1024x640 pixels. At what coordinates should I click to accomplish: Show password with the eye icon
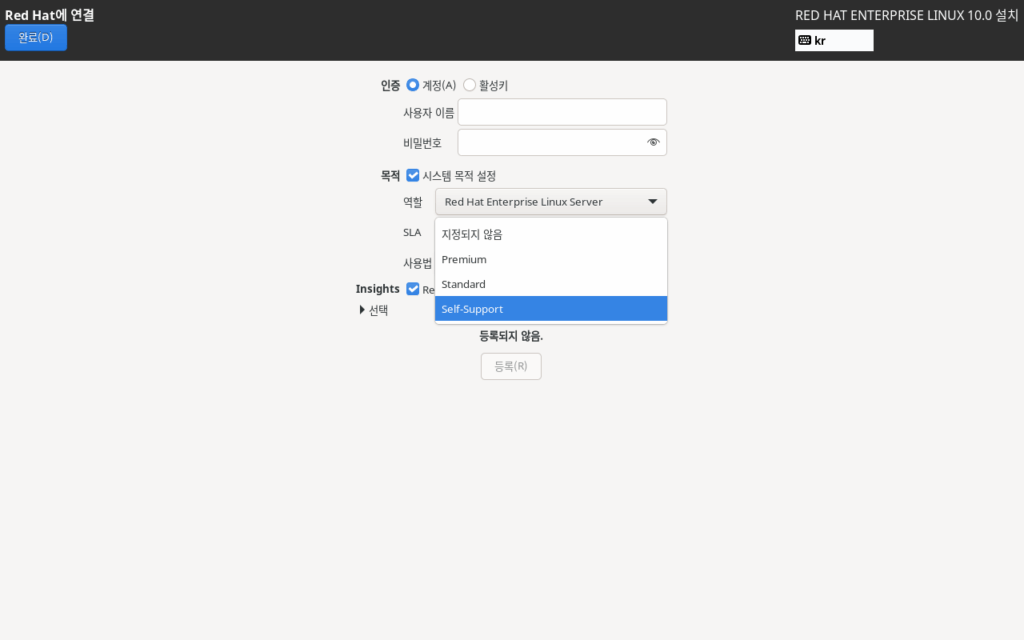click(653, 142)
